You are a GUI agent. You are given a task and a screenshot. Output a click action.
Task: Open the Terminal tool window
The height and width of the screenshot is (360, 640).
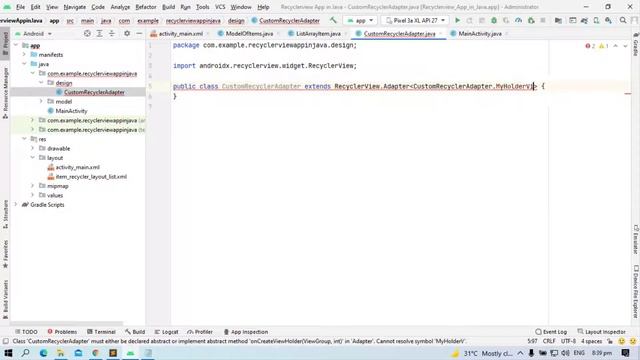101,332
